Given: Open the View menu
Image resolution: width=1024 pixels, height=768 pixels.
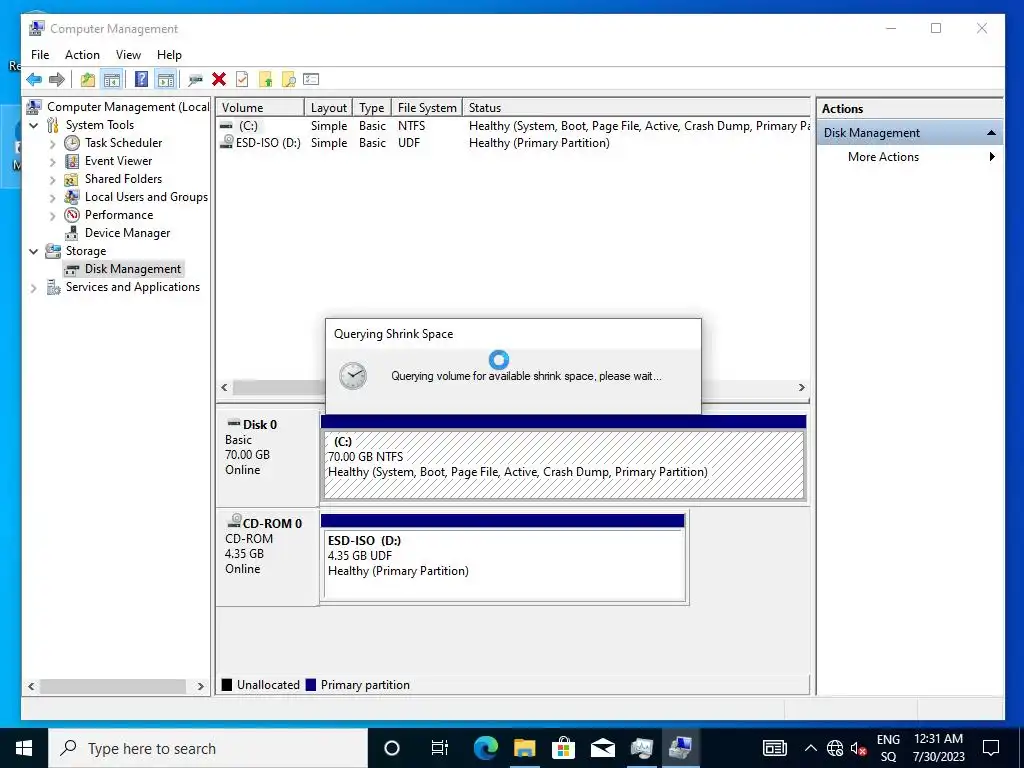Looking at the screenshot, I should point(129,55).
